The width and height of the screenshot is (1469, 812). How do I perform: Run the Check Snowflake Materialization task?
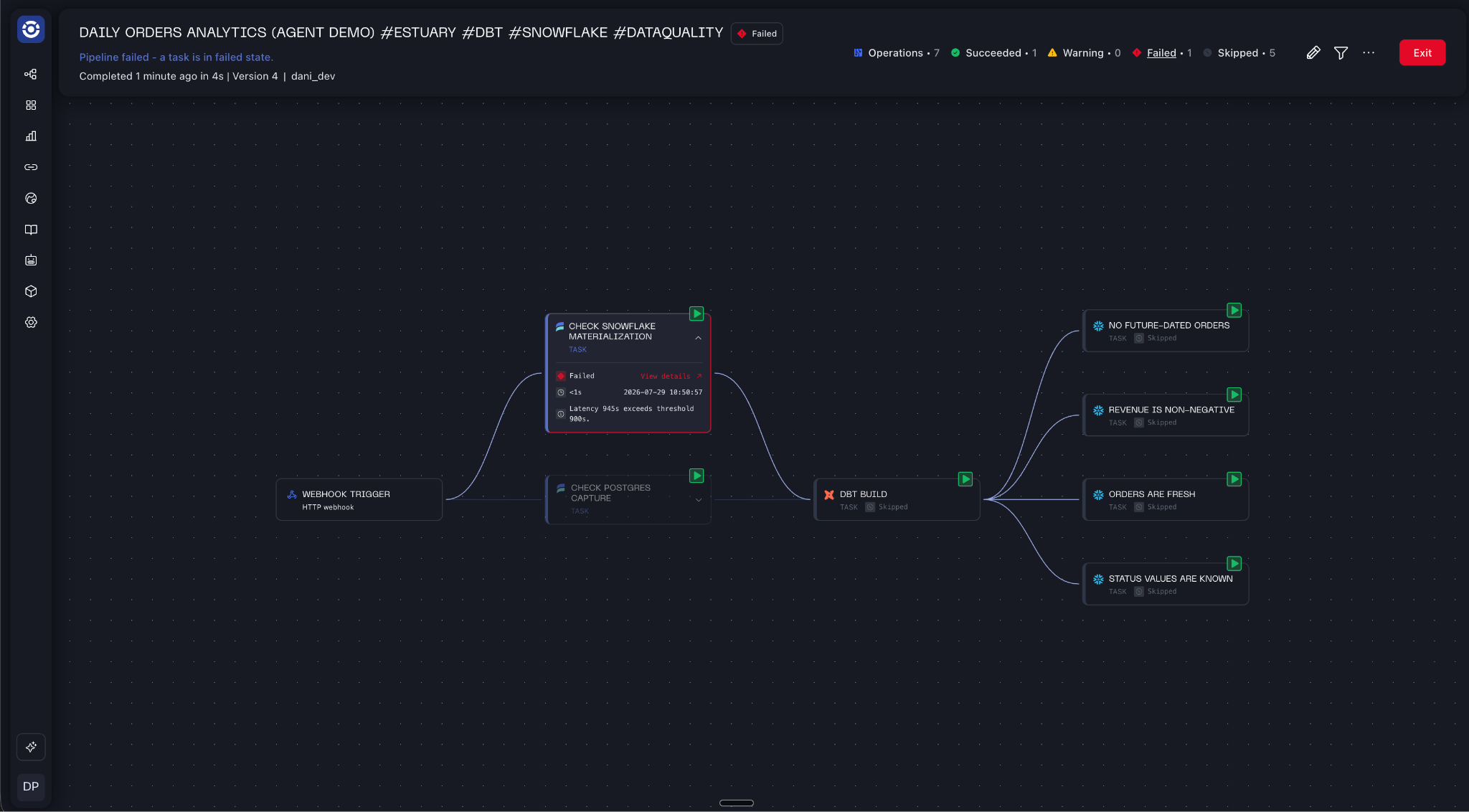click(x=696, y=313)
